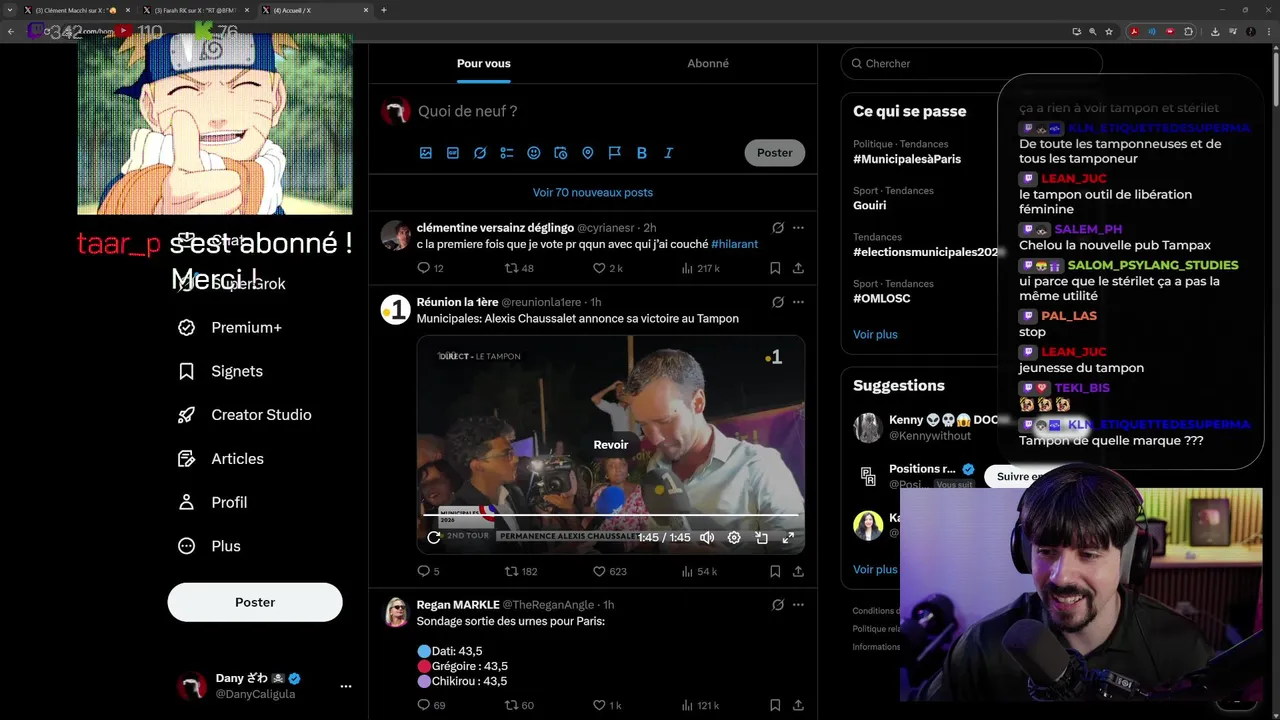Viewport: 1280px width, 720px height.
Task: Click the flag icon in composer toolbar
Action: click(x=615, y=153)
